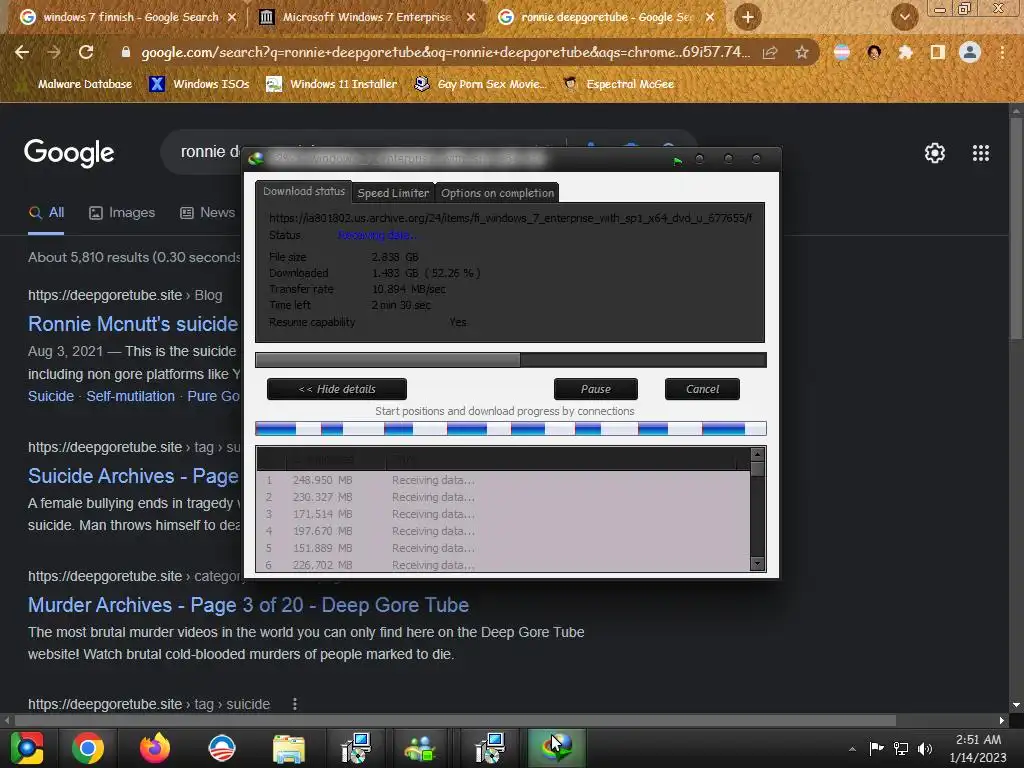Select connection row 1 with 248.950 MB

pyautogui.click(x=504, y=480)
